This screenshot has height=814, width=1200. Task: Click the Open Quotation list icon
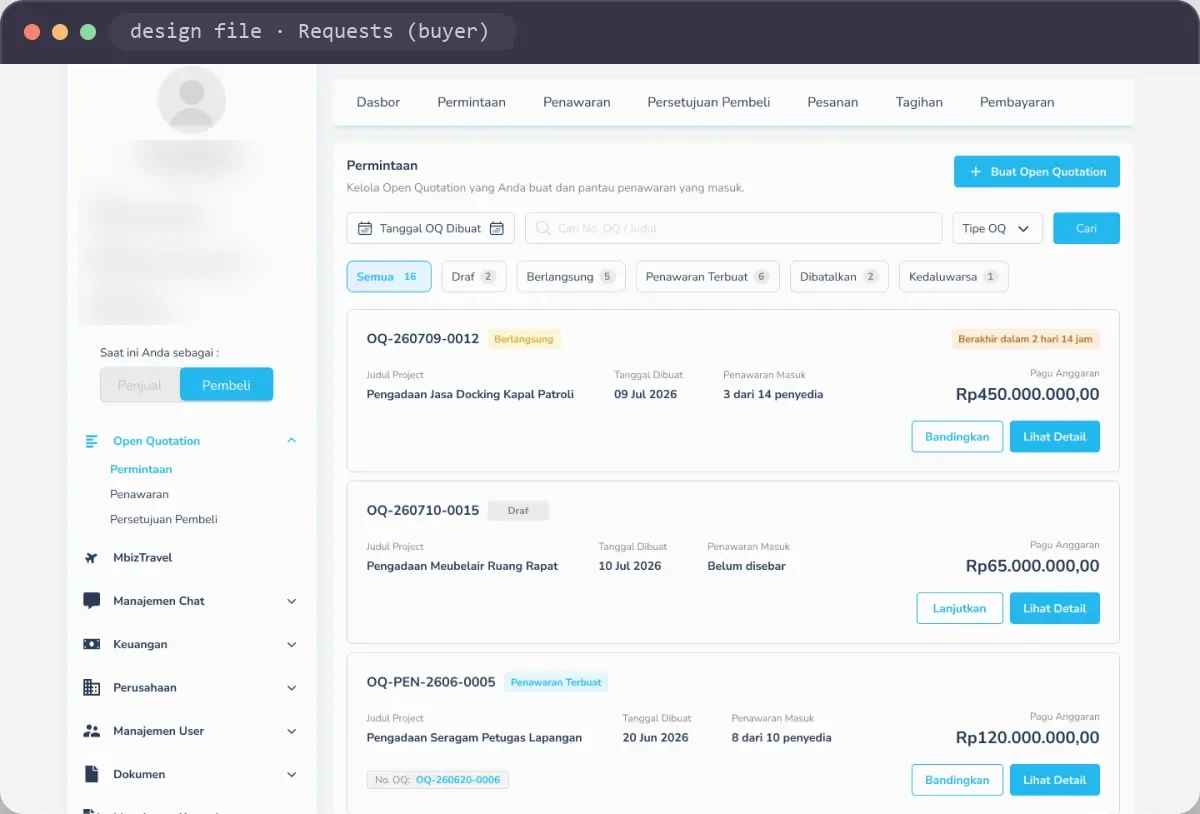point(92,441)
